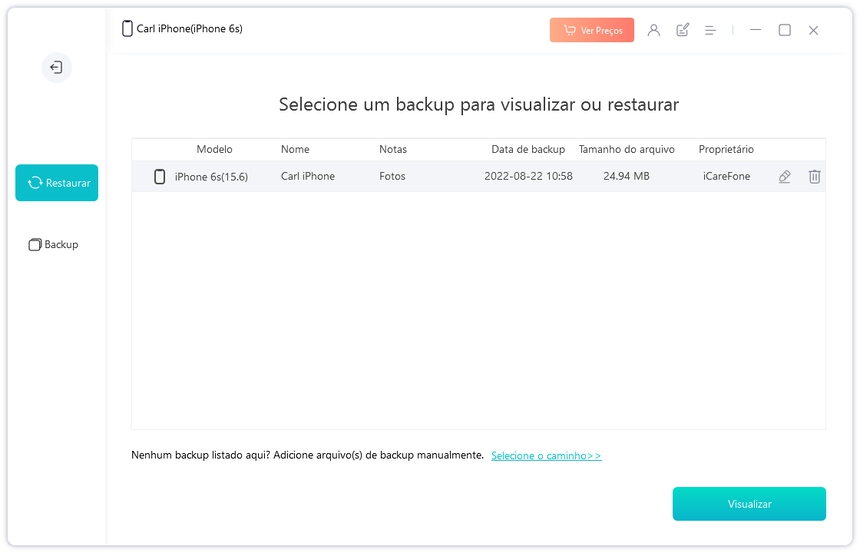Open the hamburger menu icon
The image size is (860, 553).
point(710,31)
